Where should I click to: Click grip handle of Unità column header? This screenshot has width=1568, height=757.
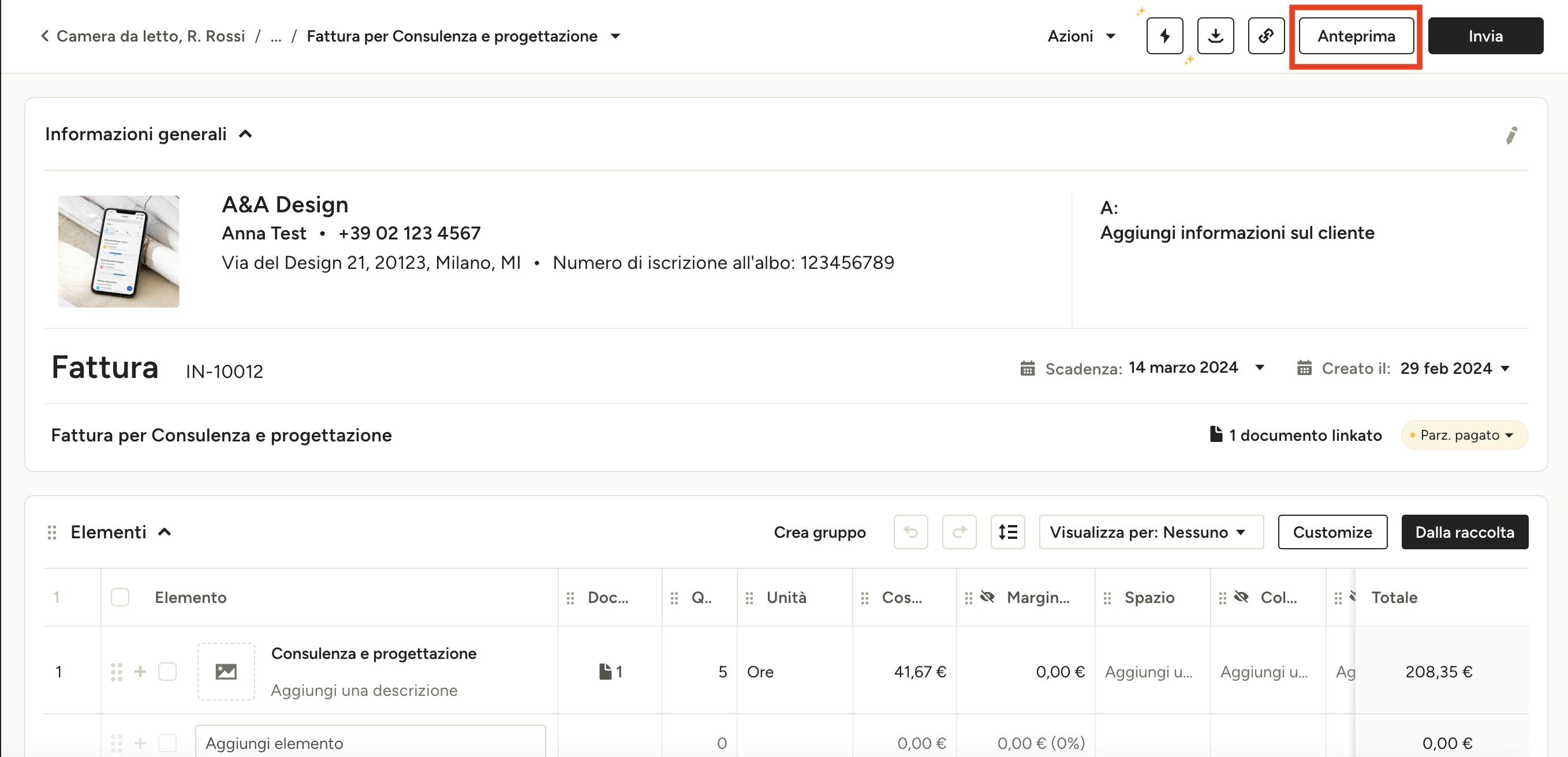pos(749,598)
